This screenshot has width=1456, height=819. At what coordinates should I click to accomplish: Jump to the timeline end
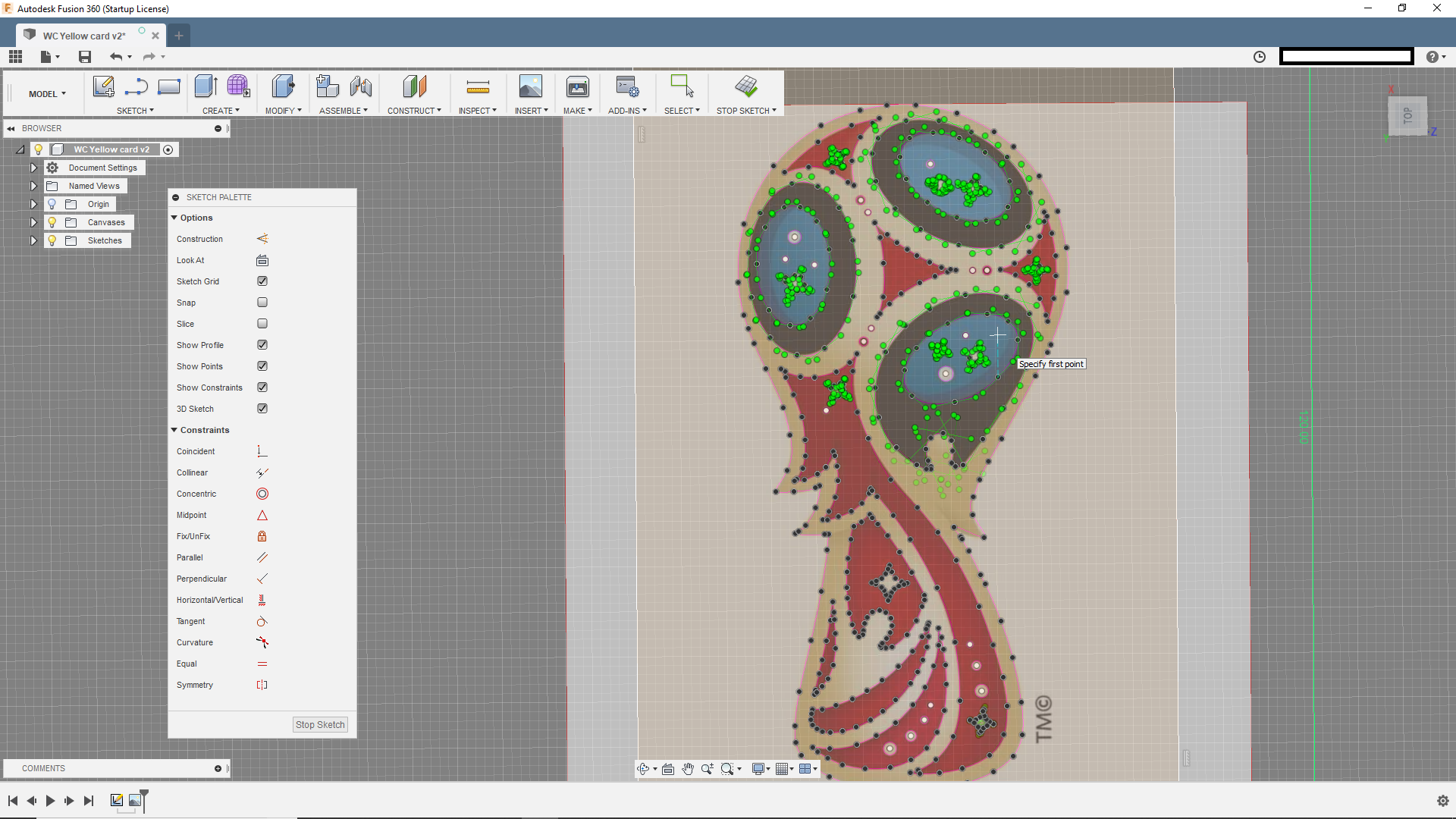(x=89, y=801)
